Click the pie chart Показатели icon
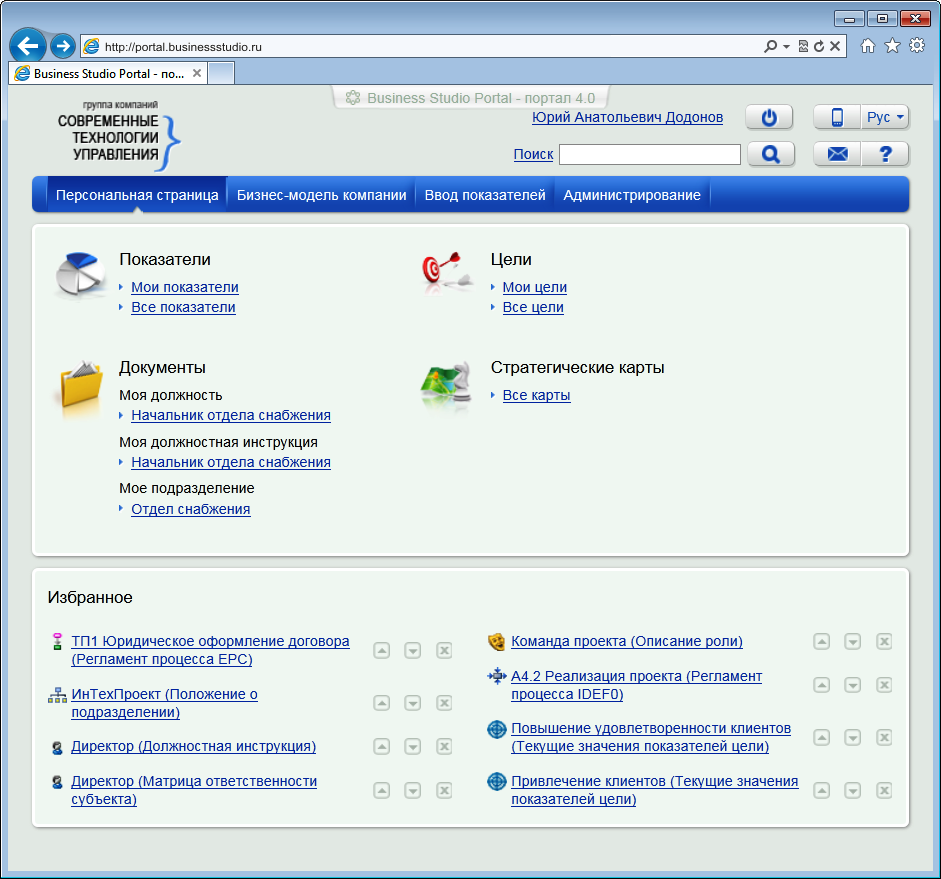Image resolution: width=941 pixels, height=879 pixels. 81,277
